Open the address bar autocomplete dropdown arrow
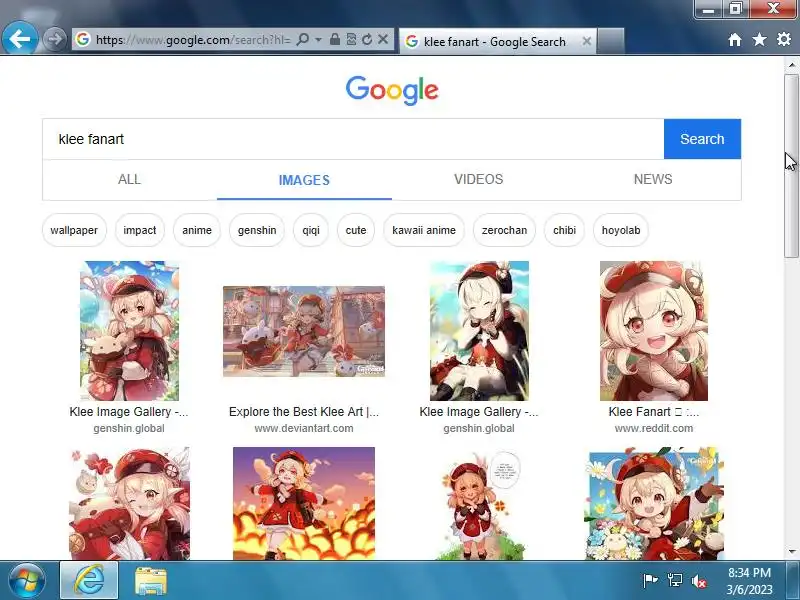The image size is (800, 600). coord(318,39)
